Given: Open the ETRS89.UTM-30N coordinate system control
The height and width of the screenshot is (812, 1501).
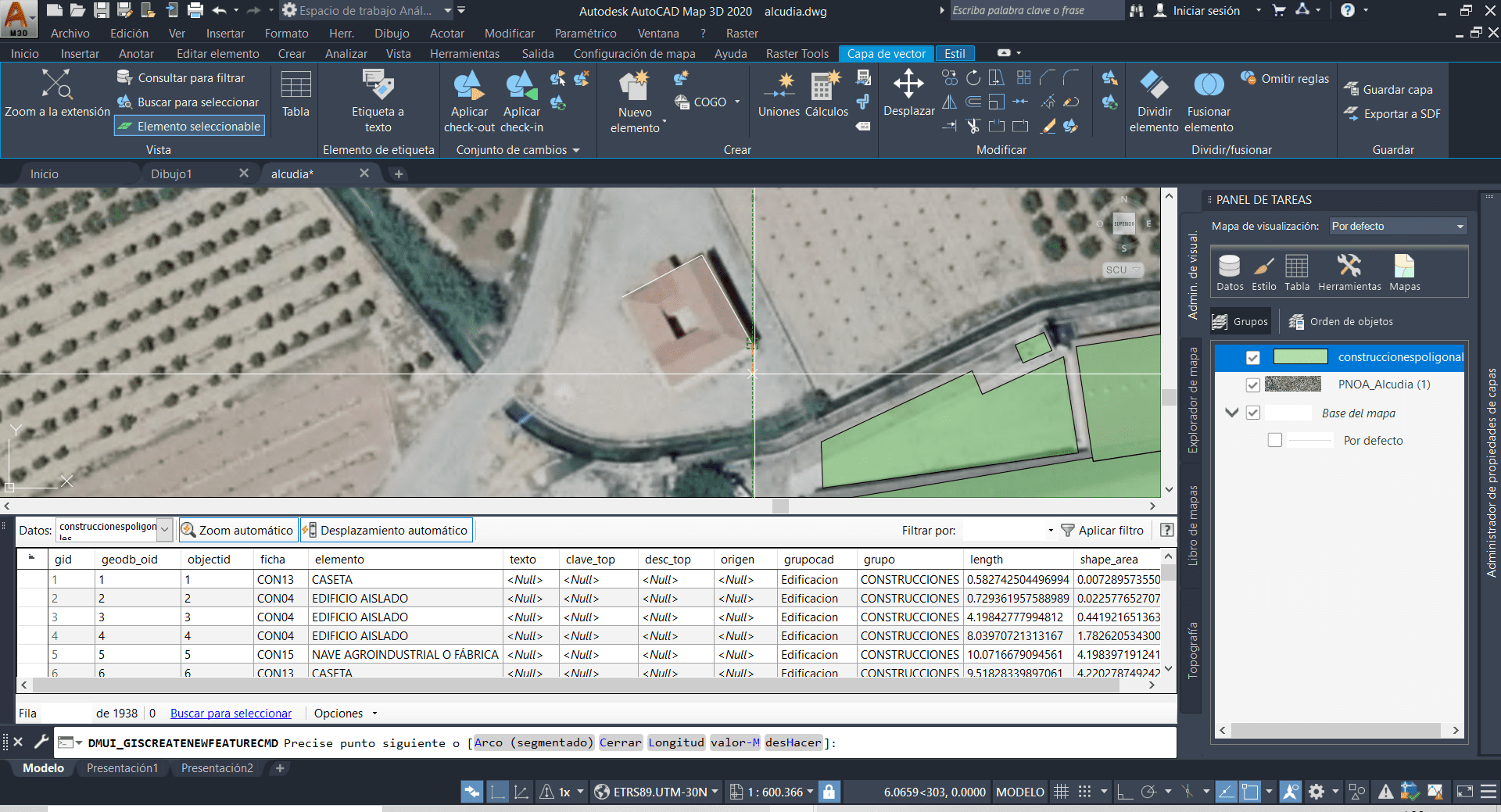Looking at the screenshot, I should [655, 791].
